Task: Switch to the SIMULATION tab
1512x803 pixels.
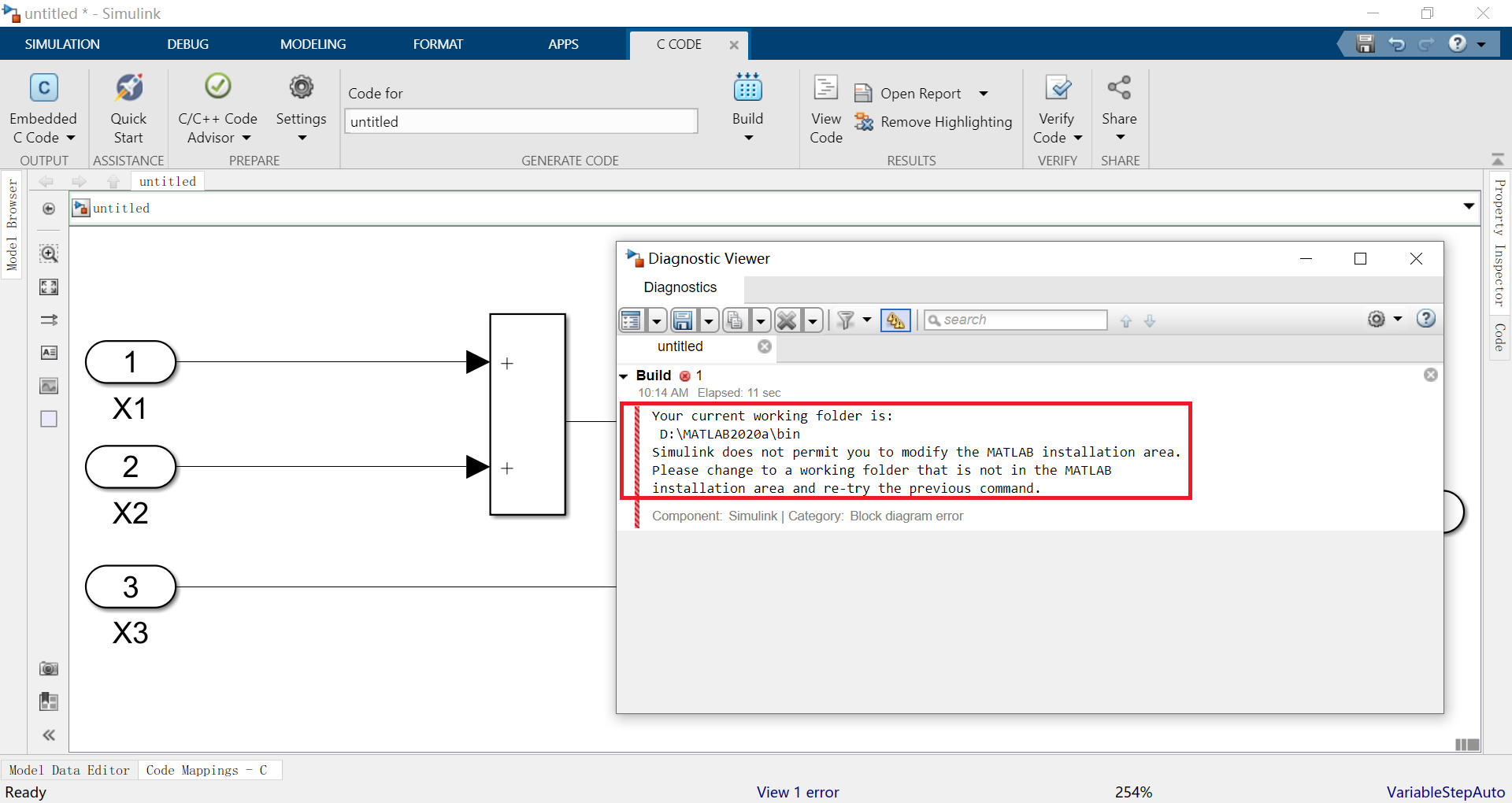Action: coord(62,44)
